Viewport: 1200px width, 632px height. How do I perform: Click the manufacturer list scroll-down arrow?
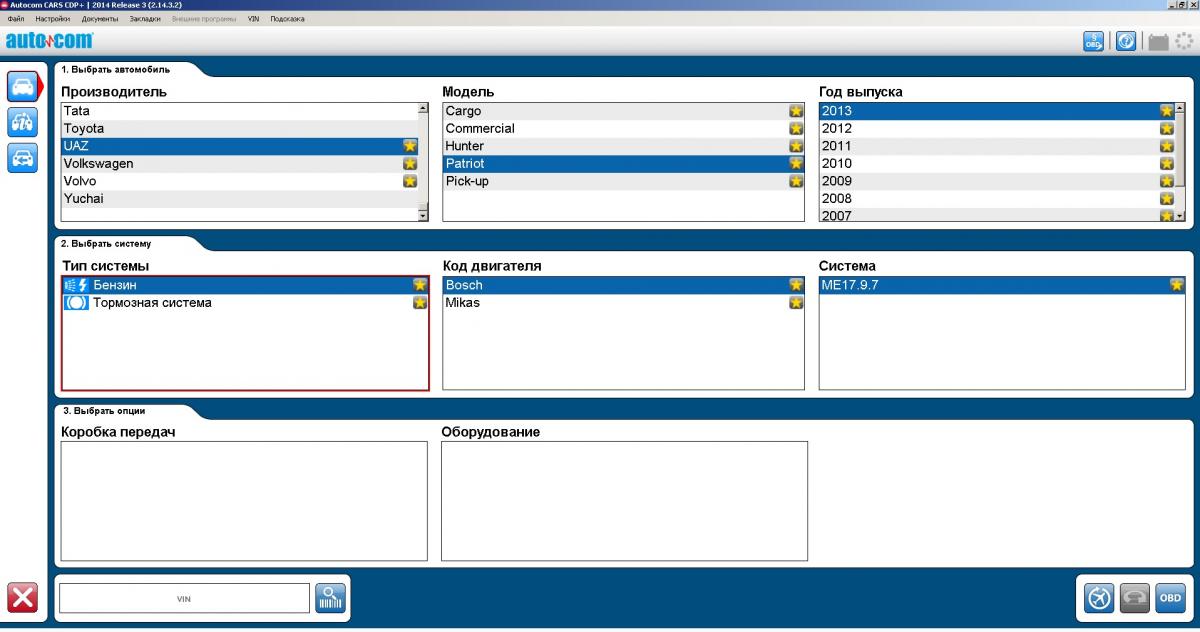pos(422,215)
